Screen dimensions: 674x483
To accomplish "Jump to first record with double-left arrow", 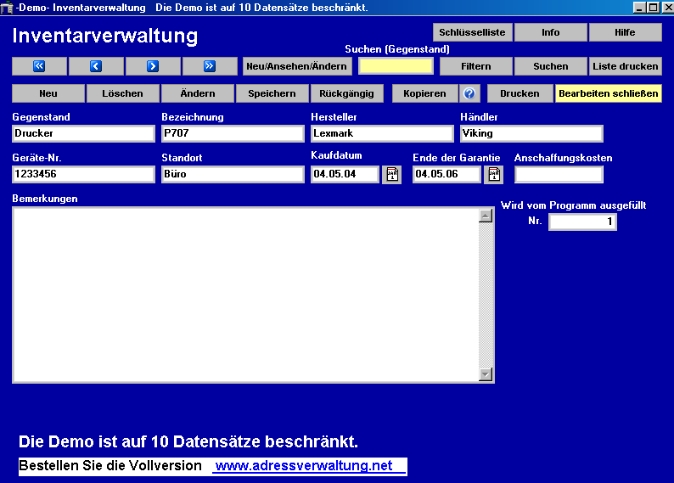I will (40, 67).
